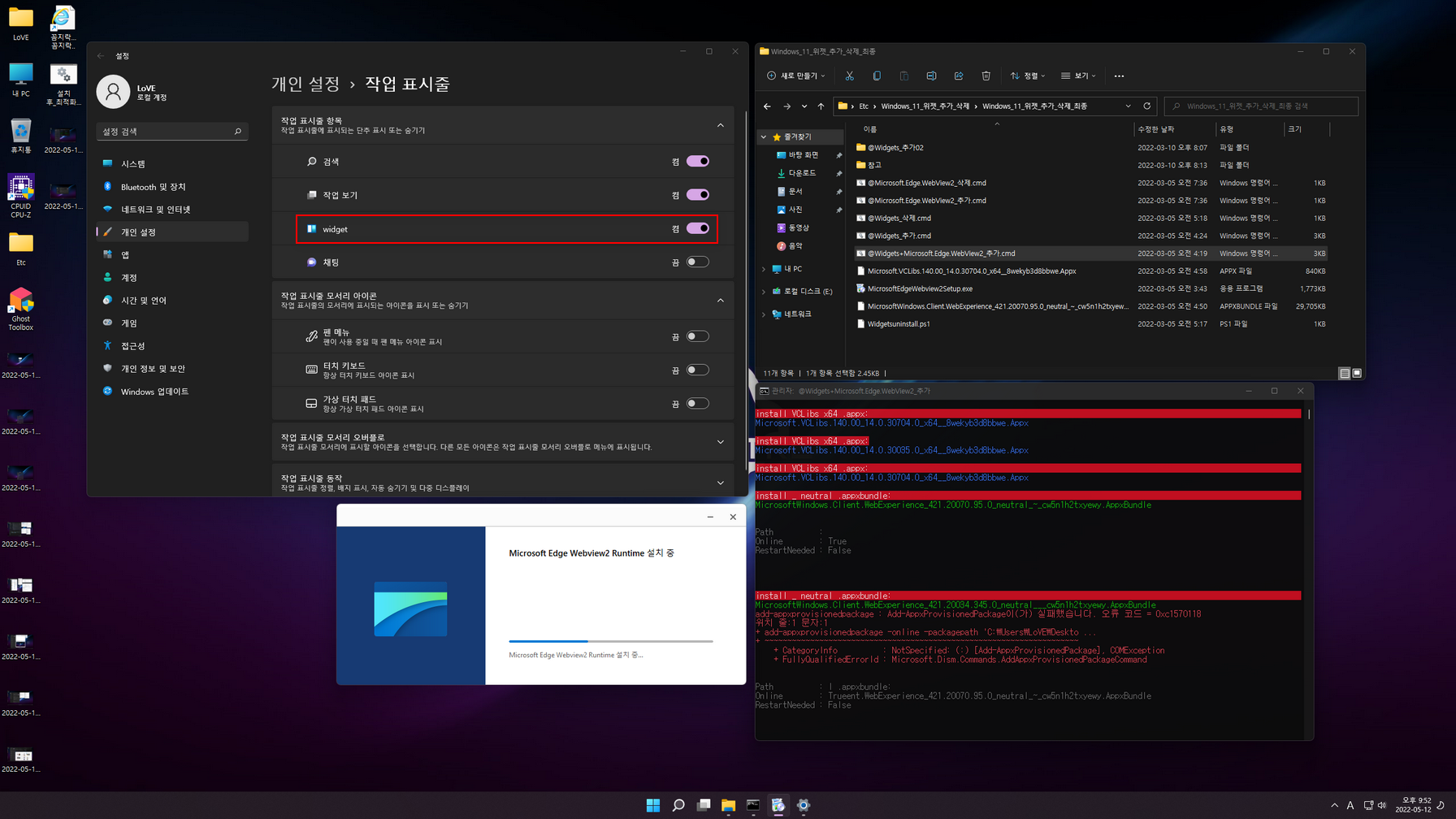Switch Explorer to large icons view
Screen dimensions: 1456x819
pyautogui.click(x=1357, y=373)
